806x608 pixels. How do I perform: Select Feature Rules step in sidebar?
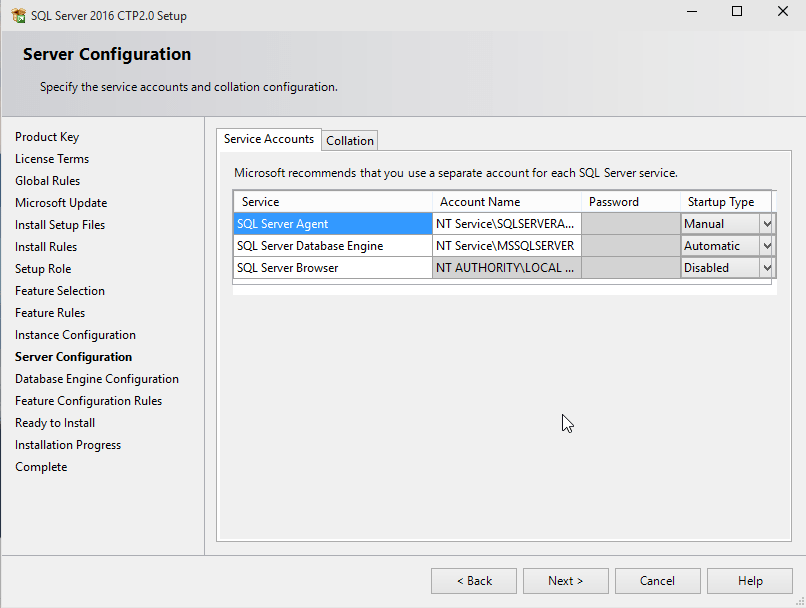coord(50,313)
